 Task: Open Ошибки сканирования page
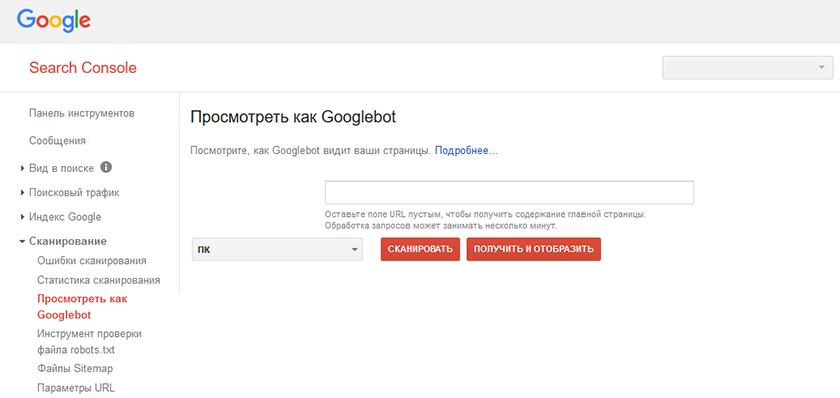pyautogui.click(x=92, y=261)
